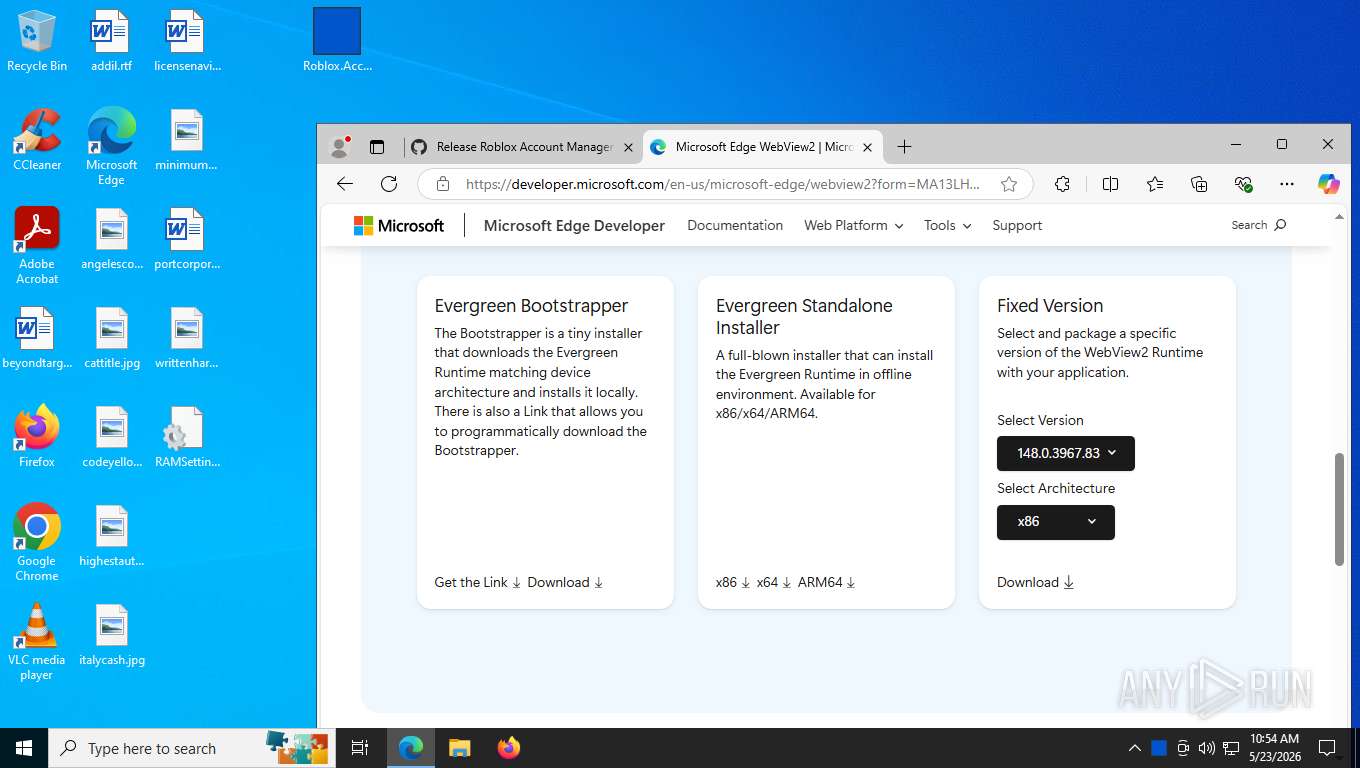This screenshot has height=768, width=1360.
Task: Expand the Web Platform menu
Action: click(x=853, y=226)
